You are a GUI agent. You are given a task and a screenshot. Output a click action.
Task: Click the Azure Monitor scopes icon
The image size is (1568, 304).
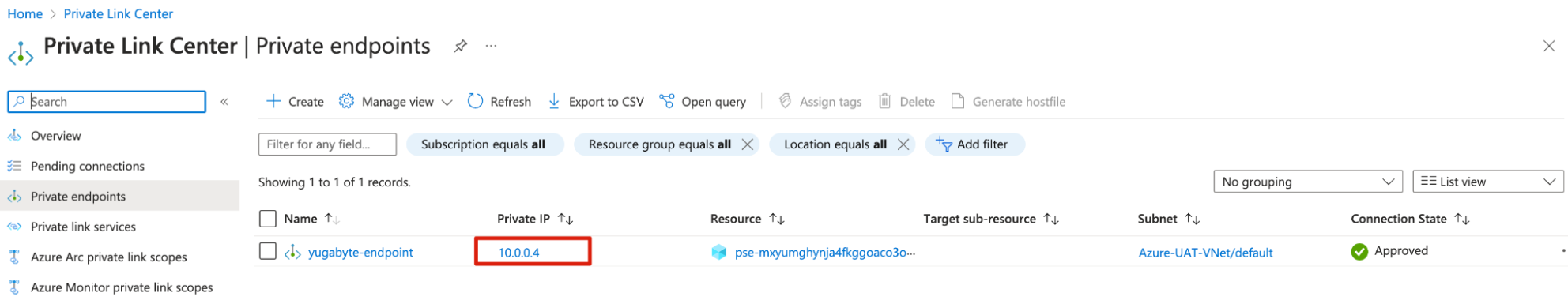pyautogui.click(x=14, y=287)
